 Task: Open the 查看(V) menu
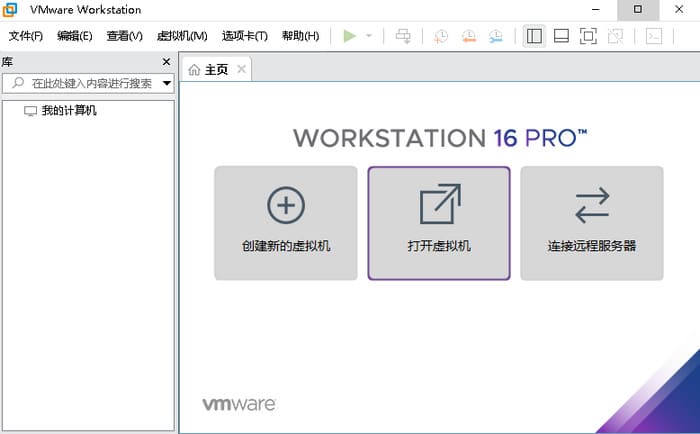click(x=124, y=36)
